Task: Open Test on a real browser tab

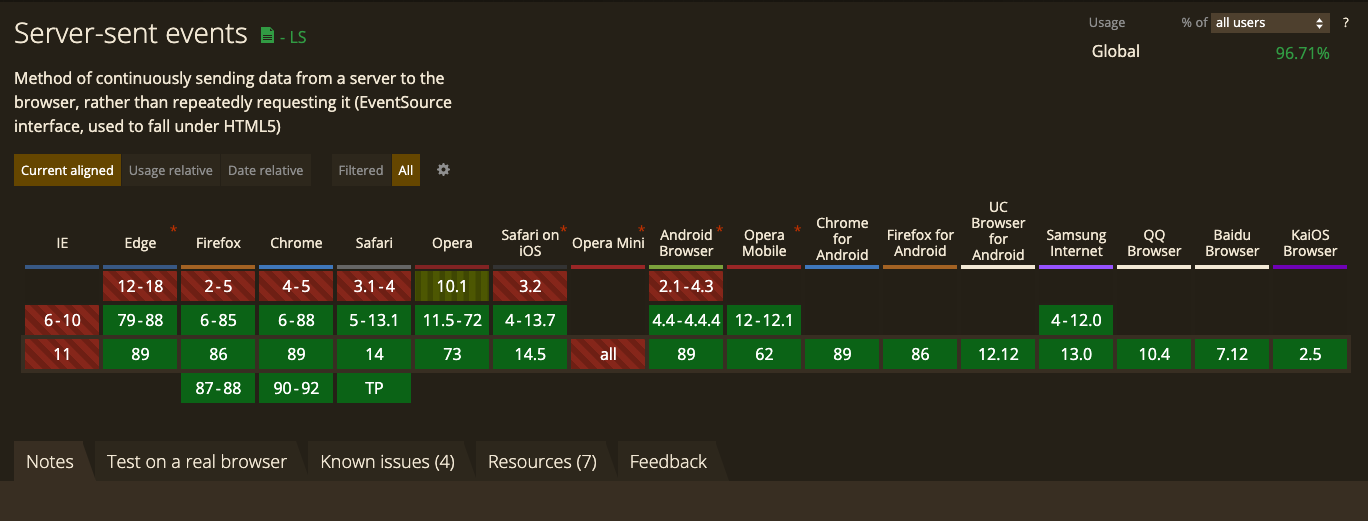Action: point(196,461)
